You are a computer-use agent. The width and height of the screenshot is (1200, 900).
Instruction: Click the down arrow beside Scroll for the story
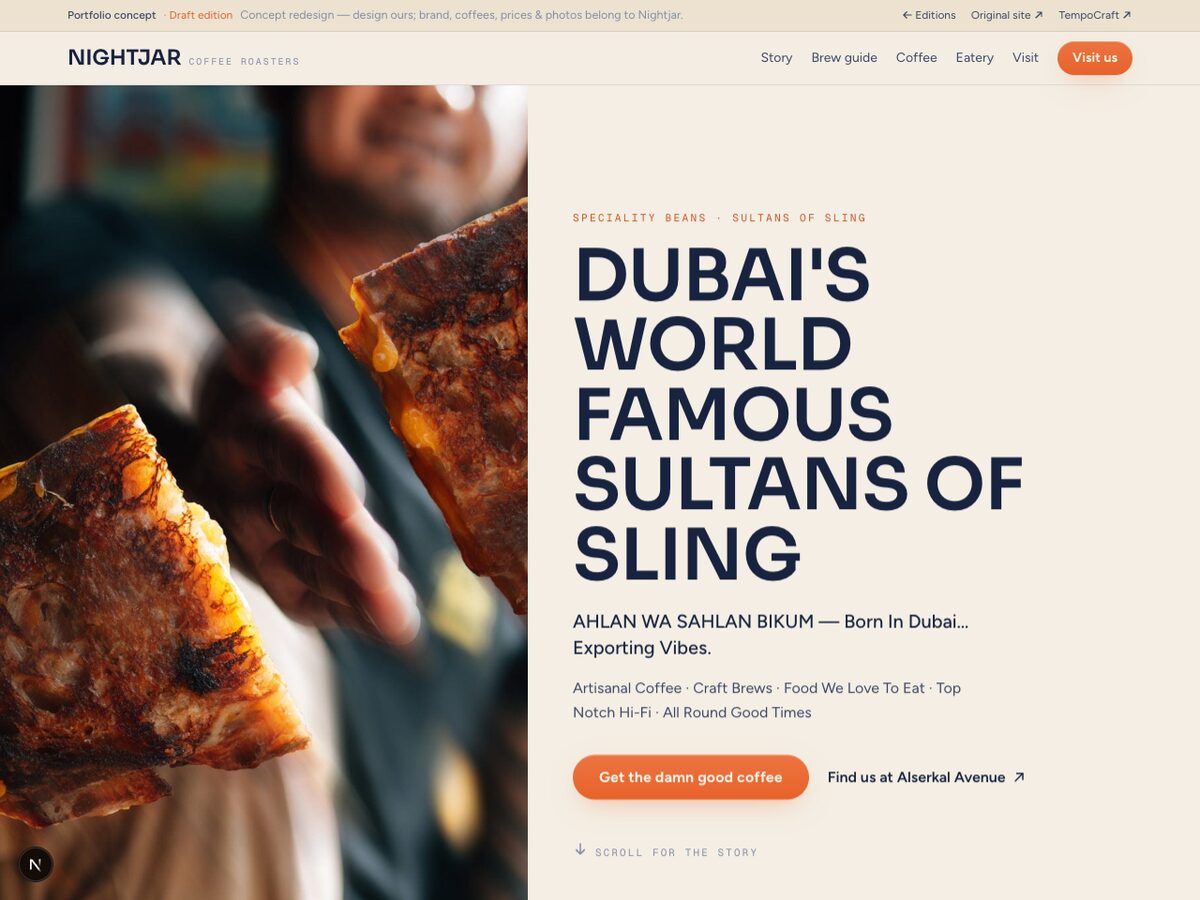click(x=580, y=850)
